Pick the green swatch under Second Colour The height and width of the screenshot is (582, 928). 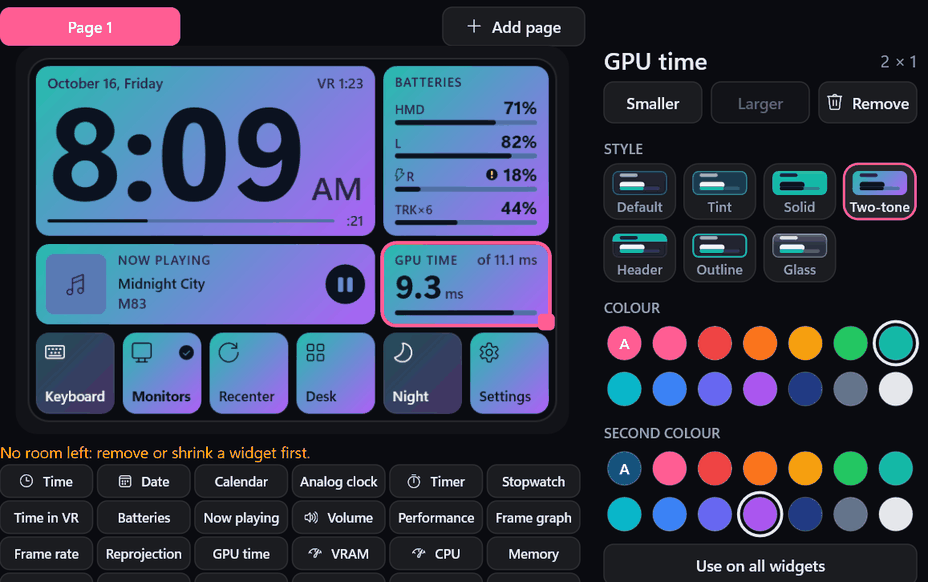point(850,468)
